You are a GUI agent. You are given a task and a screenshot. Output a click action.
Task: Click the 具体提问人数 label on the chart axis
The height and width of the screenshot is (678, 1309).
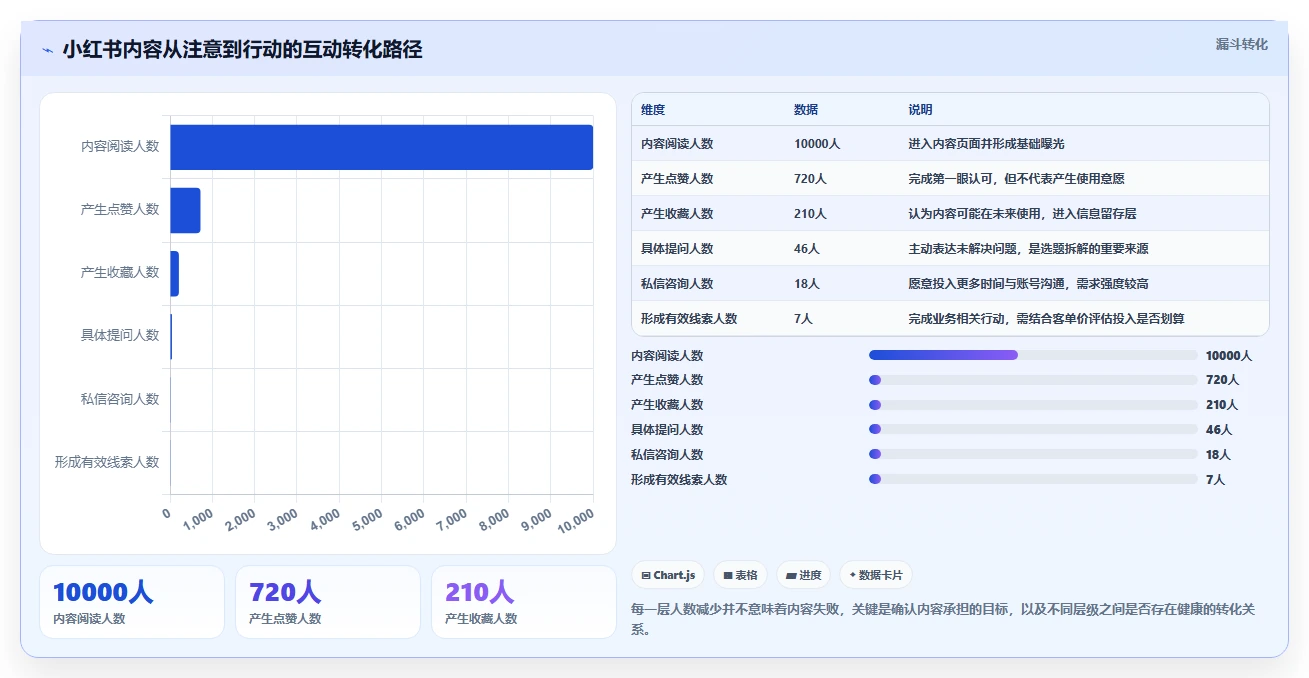pos(120,335)
